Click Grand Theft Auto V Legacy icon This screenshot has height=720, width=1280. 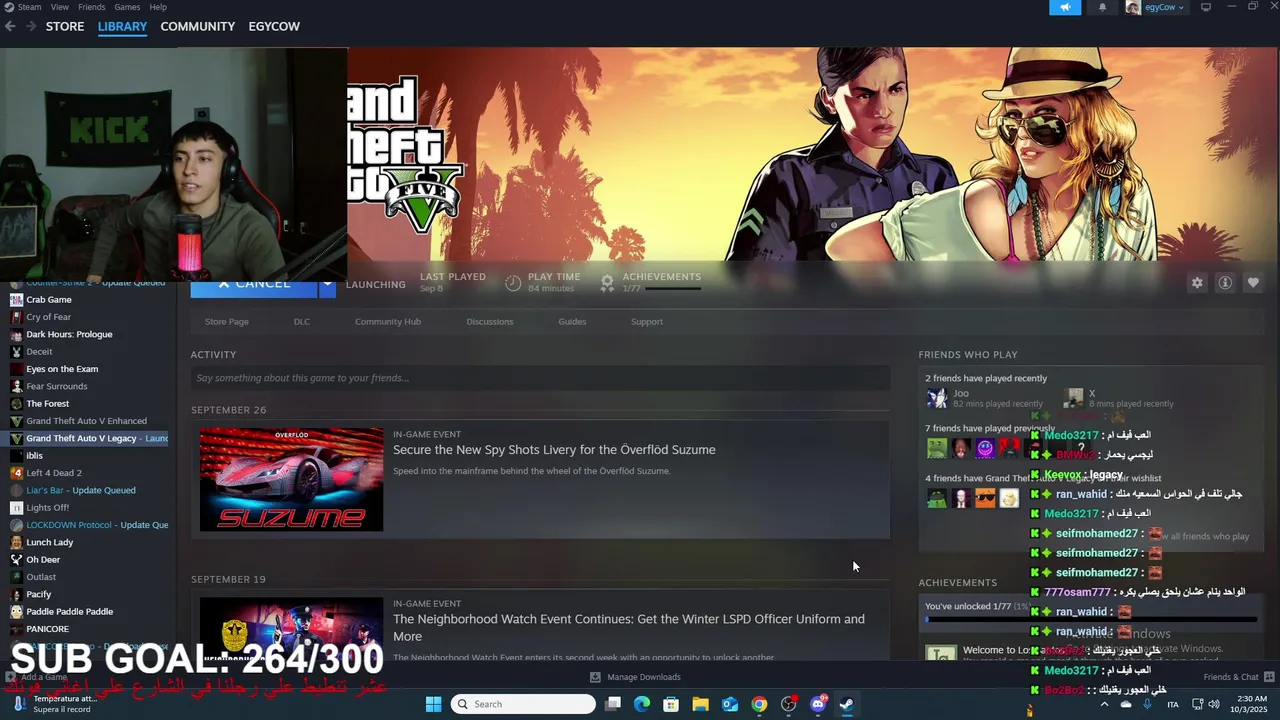tap(16, 438)
